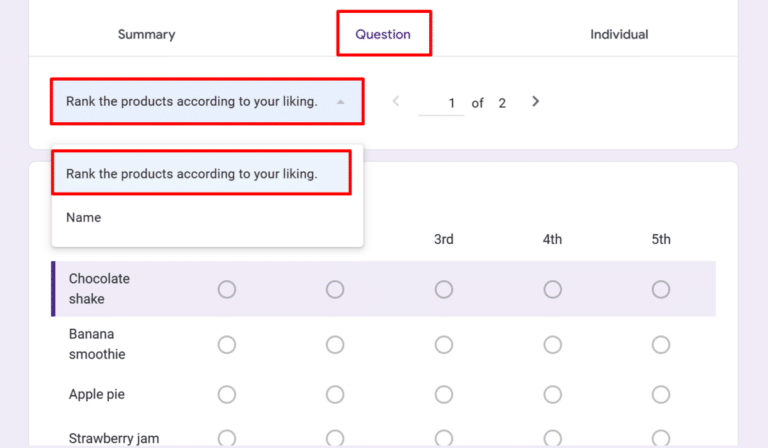
Task: Click the question number input field
Action: [x=441, y=103]
